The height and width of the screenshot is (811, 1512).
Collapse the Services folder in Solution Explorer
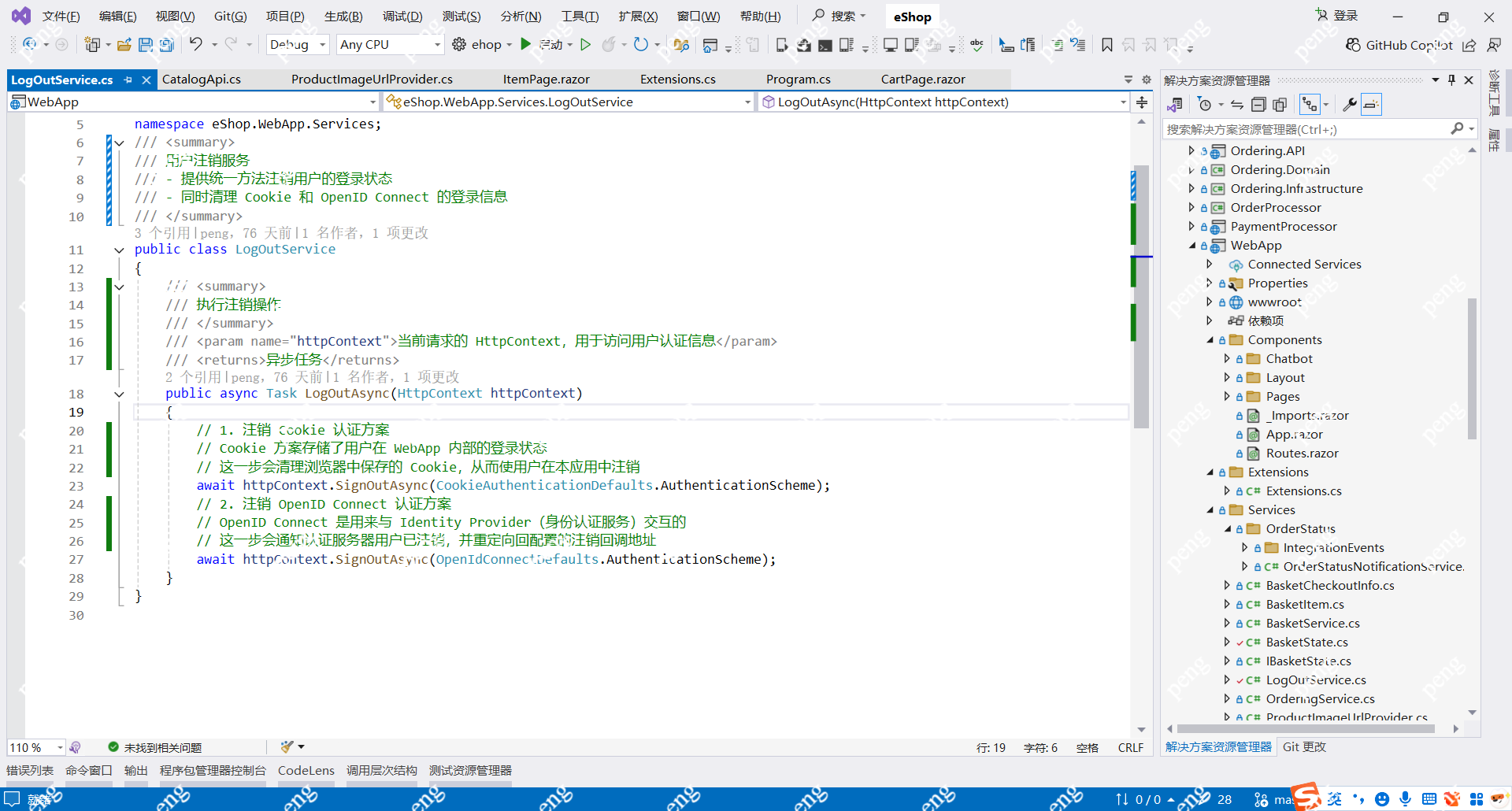(x=1210, y=509)
